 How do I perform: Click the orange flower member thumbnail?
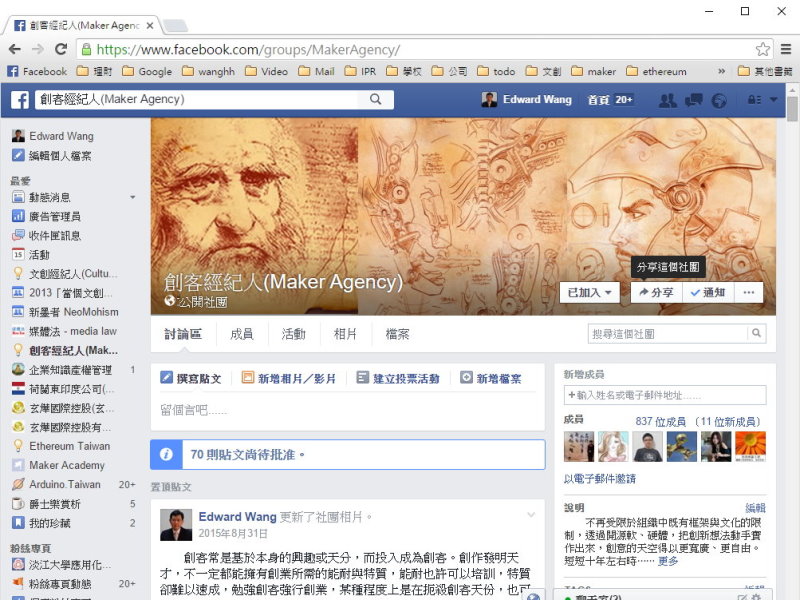(x=750, y=446)
